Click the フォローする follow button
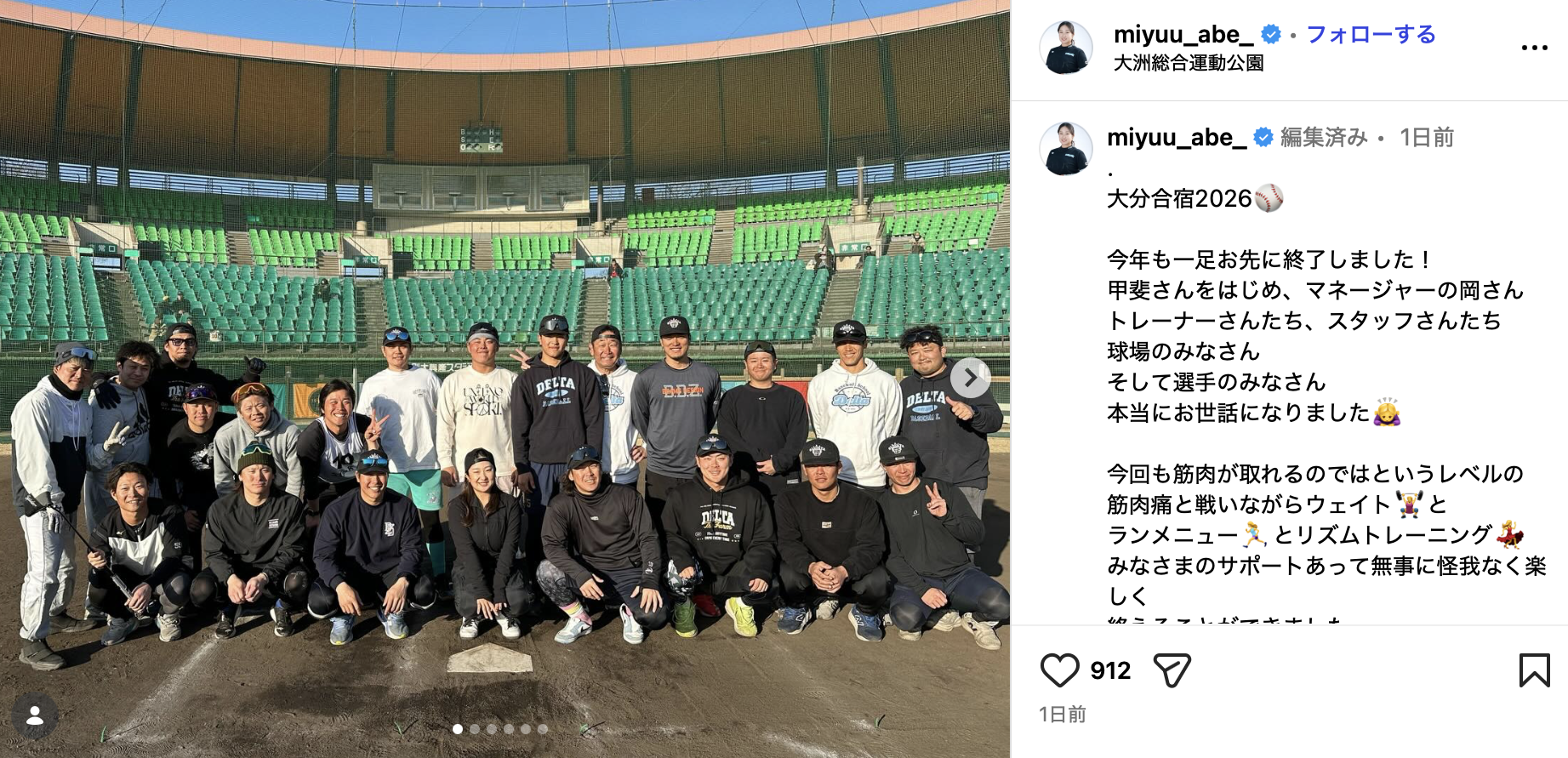The width and height of the screenshot is (1568, 758). [1371, 35]
